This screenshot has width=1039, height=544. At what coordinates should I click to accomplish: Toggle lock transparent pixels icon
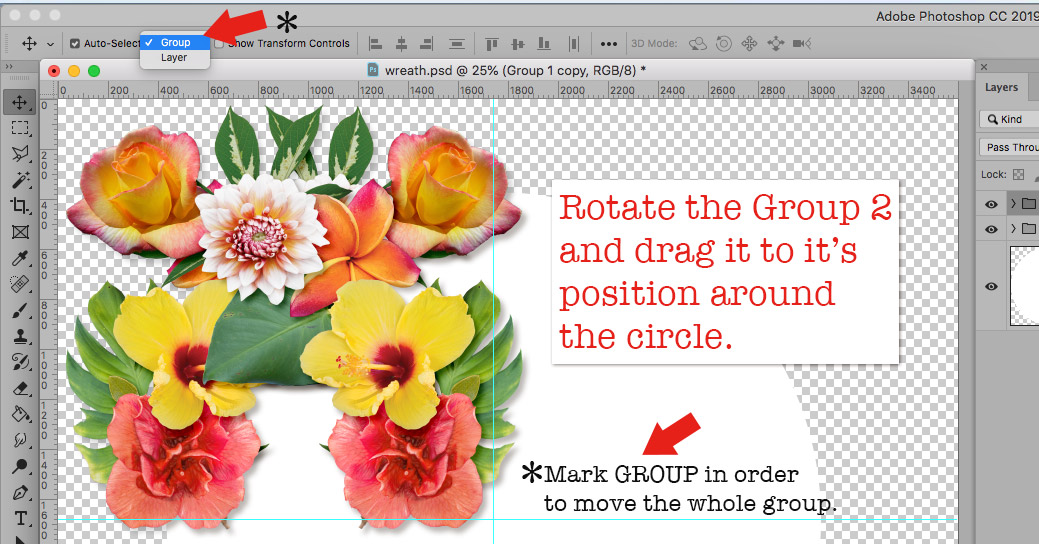click(x=1018, y=174)
